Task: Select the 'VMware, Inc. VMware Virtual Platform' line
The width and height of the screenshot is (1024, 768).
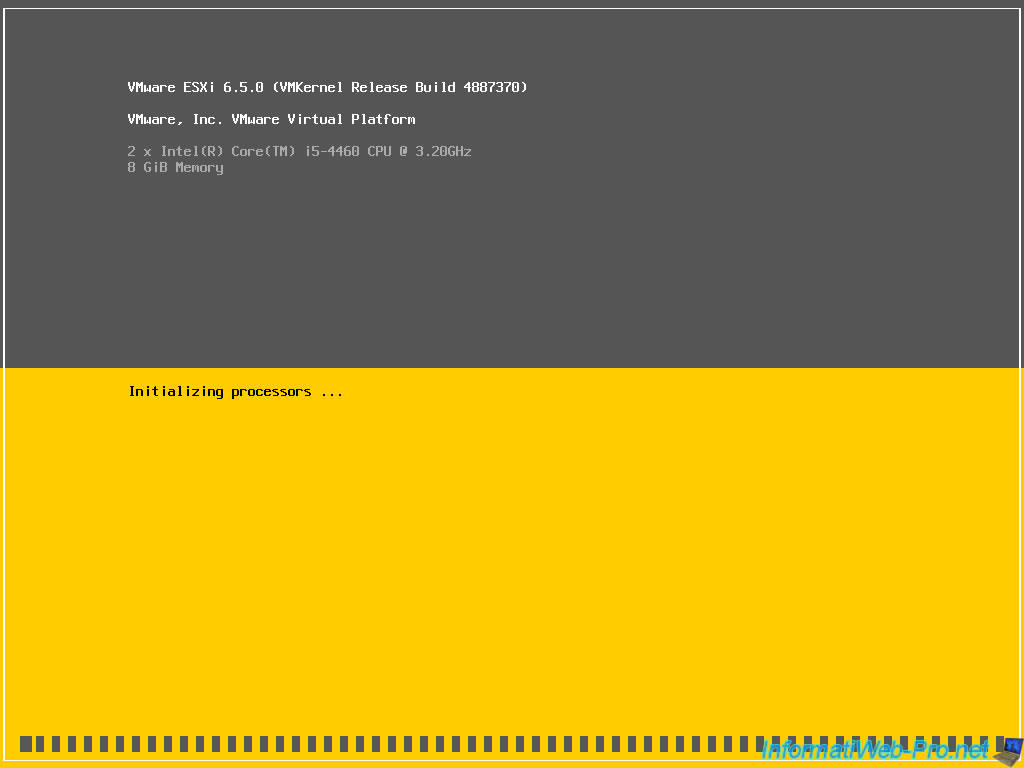Action: tap(271, 119)
